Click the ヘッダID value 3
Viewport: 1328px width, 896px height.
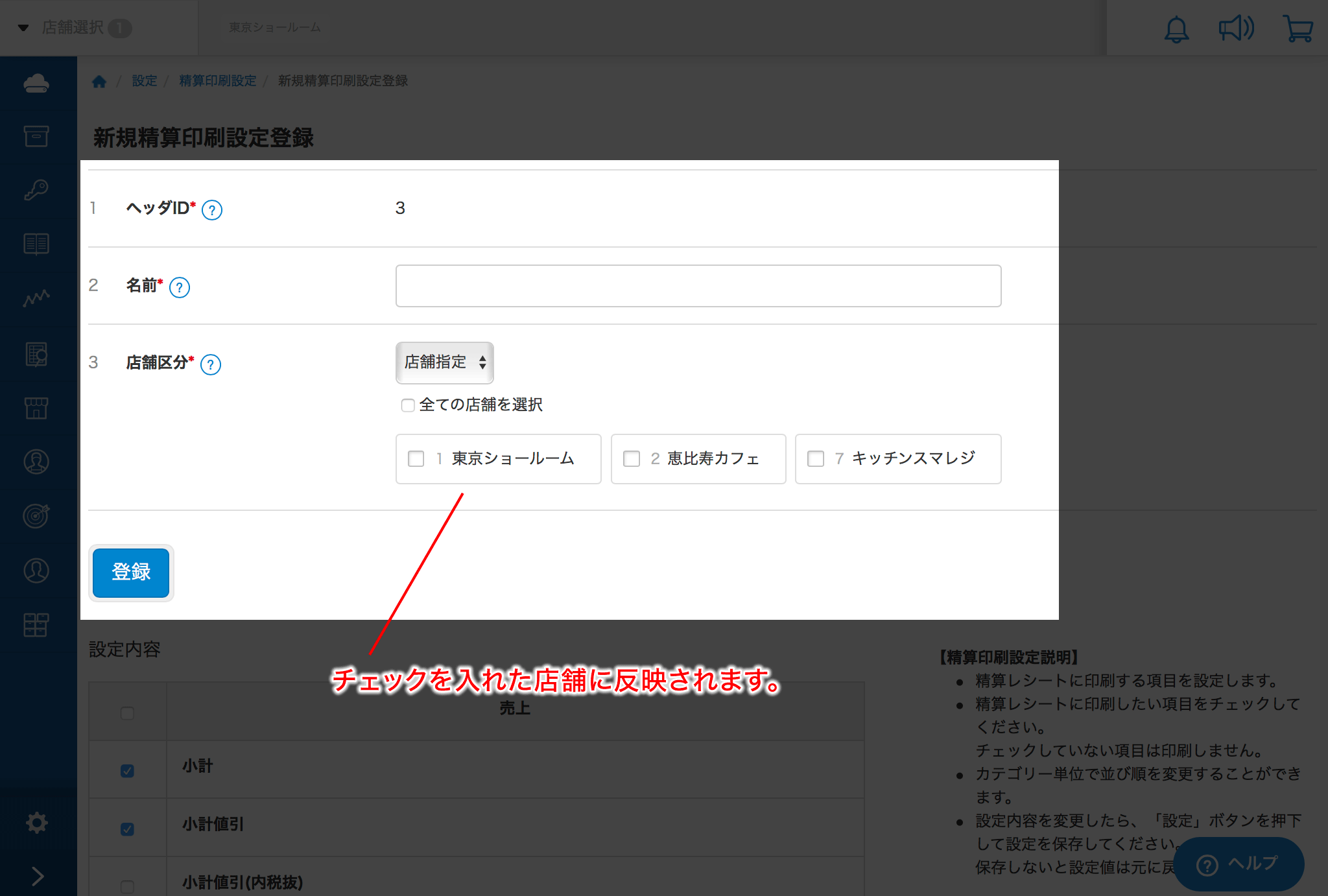[400, 208]
